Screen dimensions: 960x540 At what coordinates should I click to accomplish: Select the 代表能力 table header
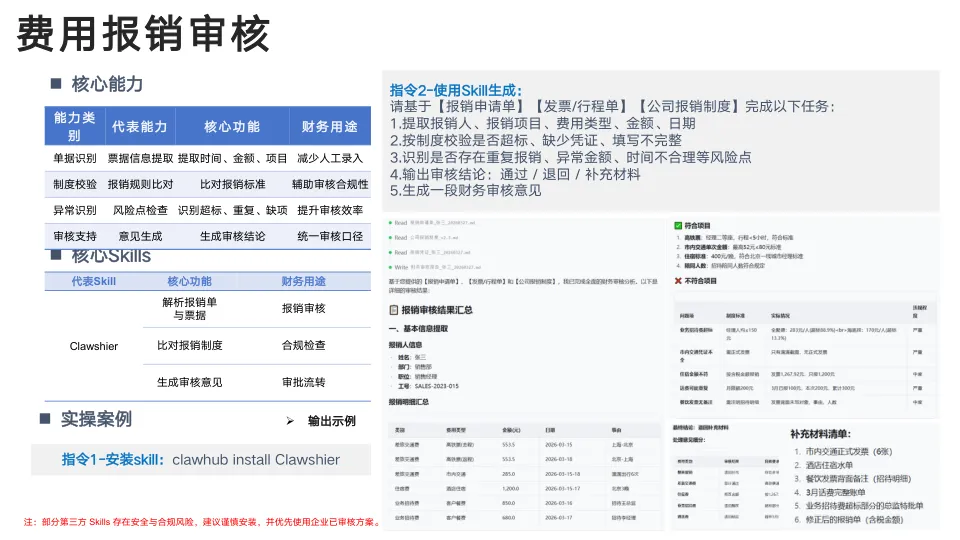tap(140, 127)
